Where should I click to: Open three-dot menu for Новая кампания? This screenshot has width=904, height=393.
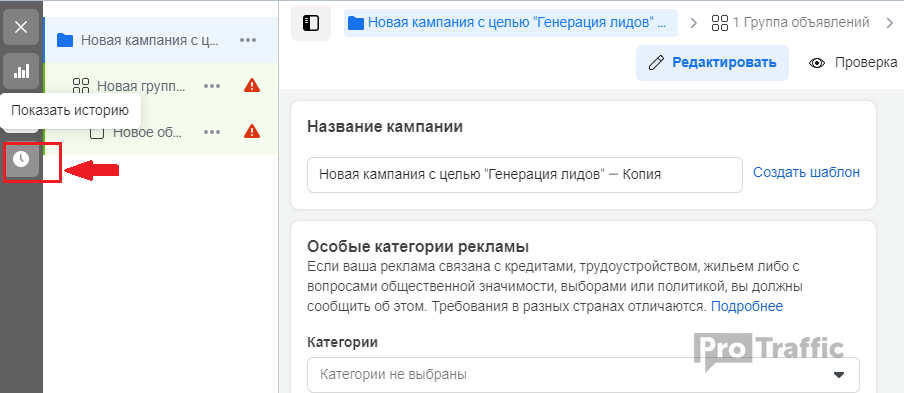[x=248, y=40]
